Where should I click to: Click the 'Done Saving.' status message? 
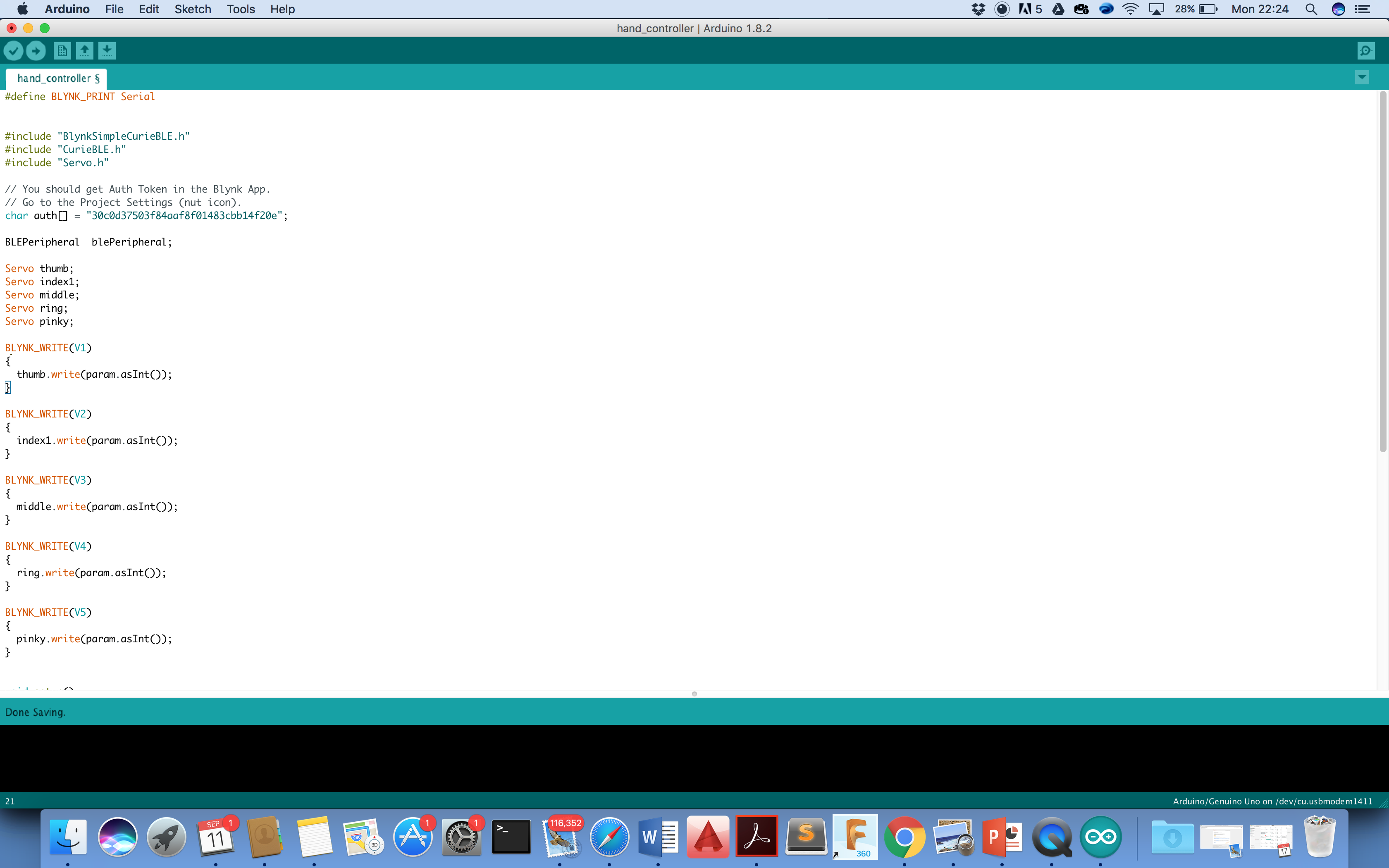point(35,713)
